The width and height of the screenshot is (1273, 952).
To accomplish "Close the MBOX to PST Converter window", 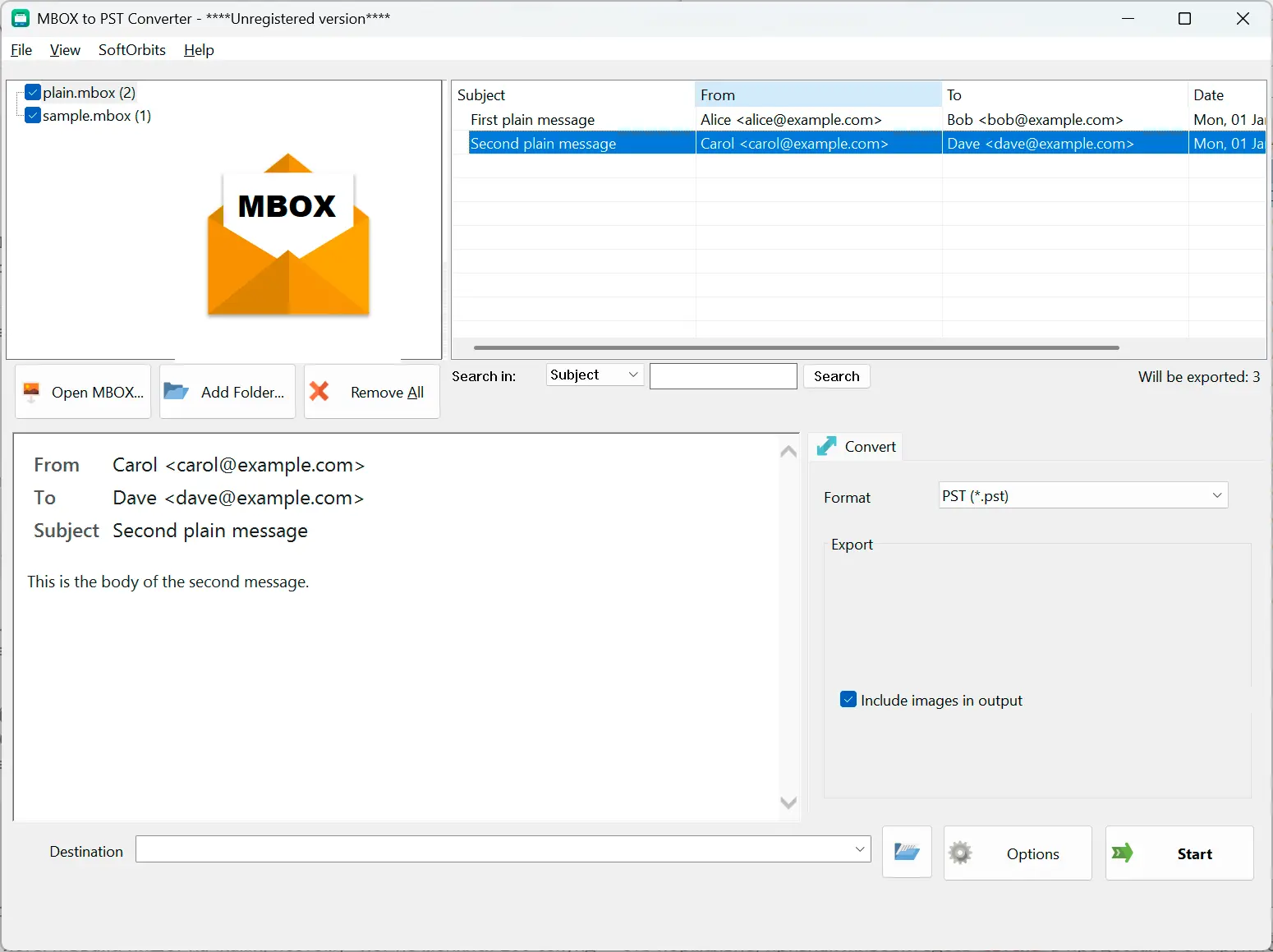I will pyautogui.click(x=1243, y=18).
